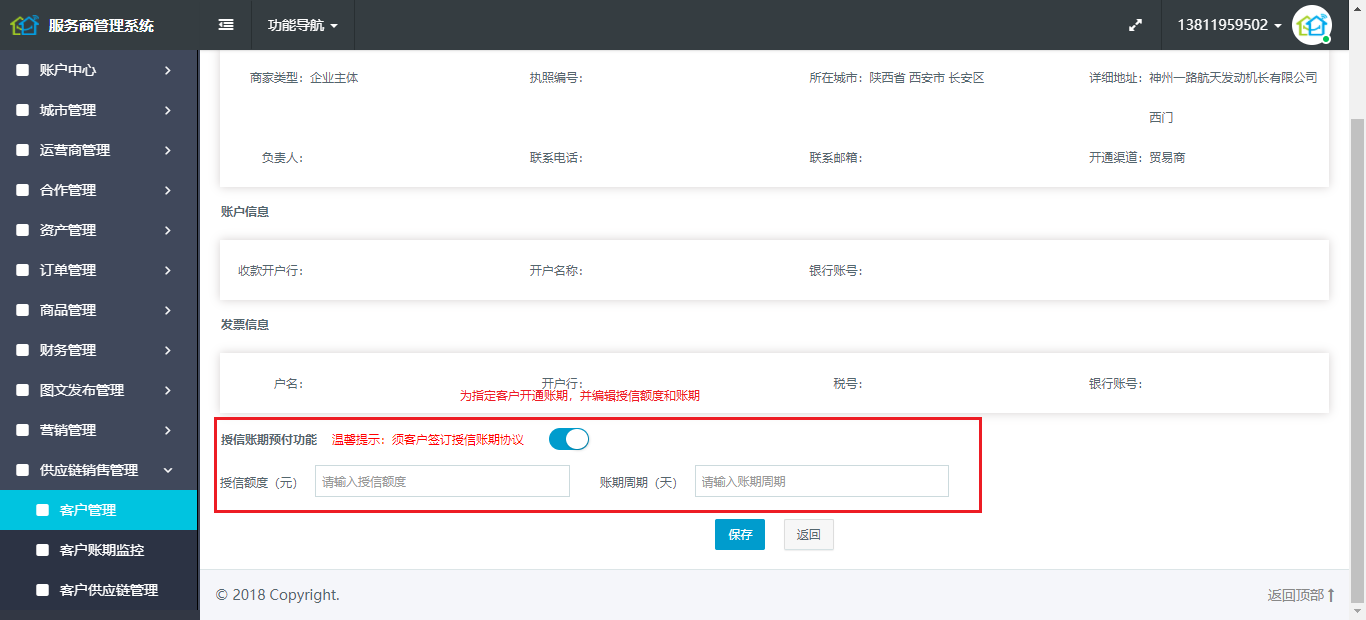The width and height of the screenshot is (1366, 620).
Task: Expand 合作管理 chevron arrow
Action: point(168,190)
